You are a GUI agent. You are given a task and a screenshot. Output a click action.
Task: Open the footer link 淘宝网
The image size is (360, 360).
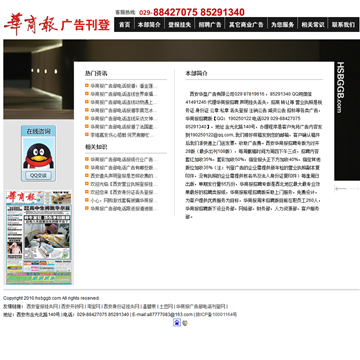pyautogui.click(x=94, y=306)
